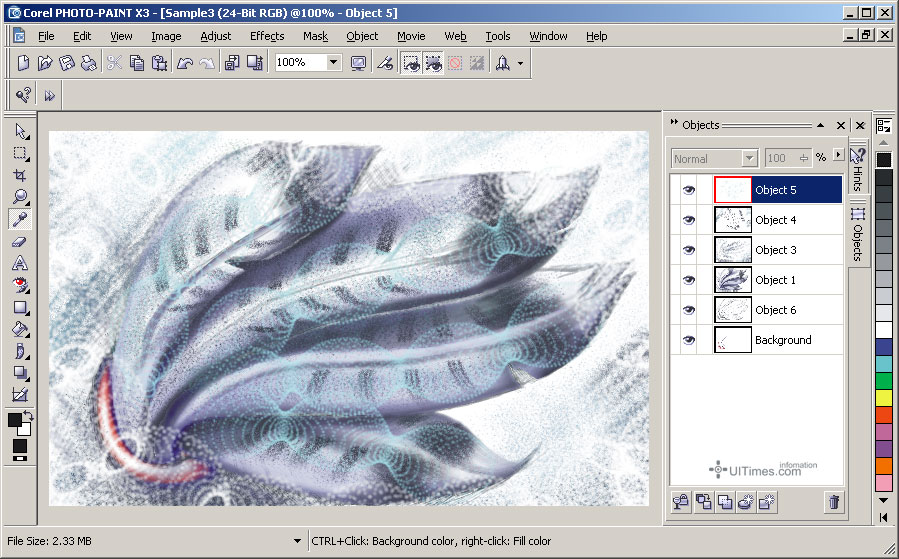The width and height of the screenshot is (899, 559).
Task: Select the Text tool
Action: (21, 263)
